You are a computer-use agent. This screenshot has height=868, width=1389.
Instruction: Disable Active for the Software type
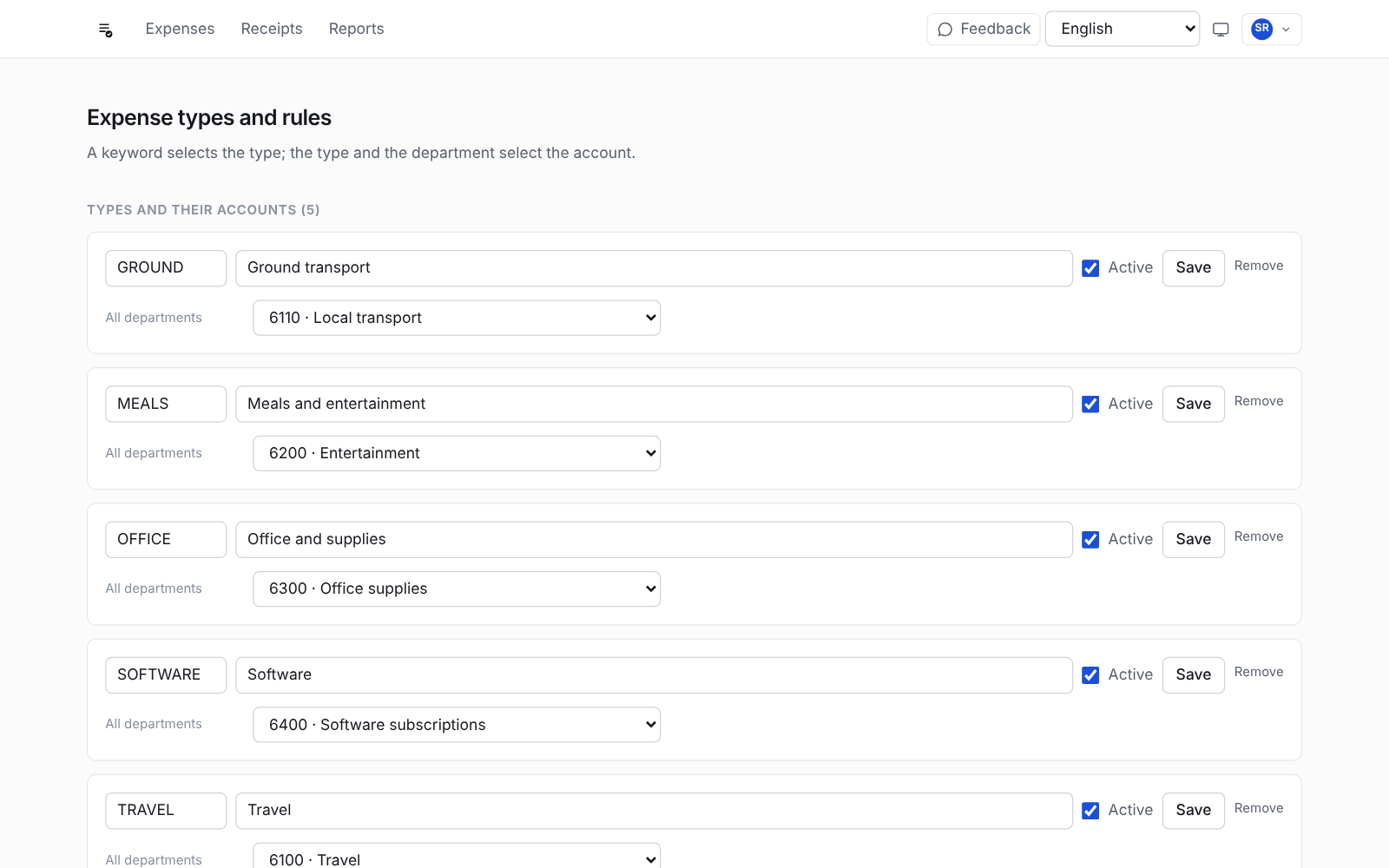pos(1090,675)
